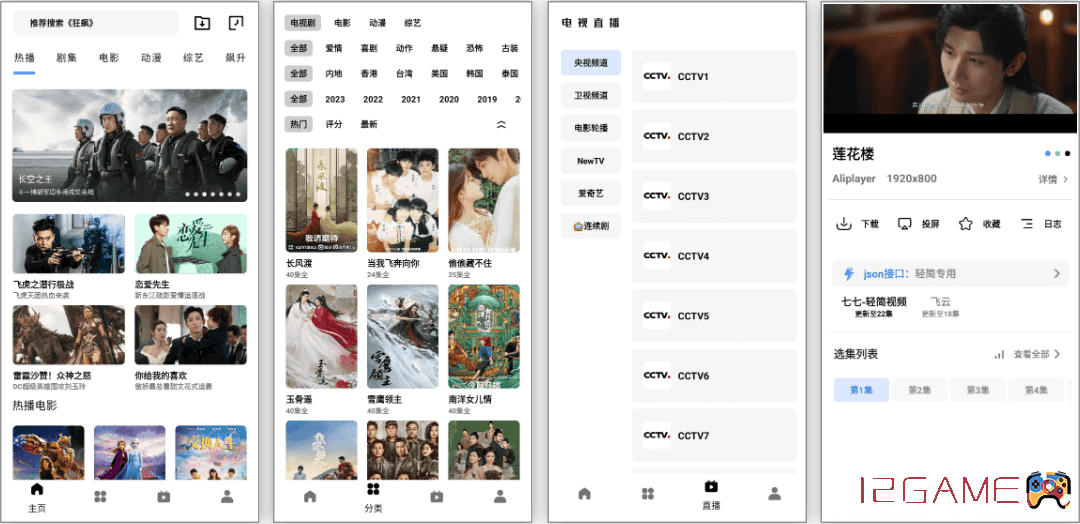The width and height of the screenshot is (1080, 524).
Task: Tap profile icon in 分类 screen's bottom nav
Action: [x=500, y=496]
